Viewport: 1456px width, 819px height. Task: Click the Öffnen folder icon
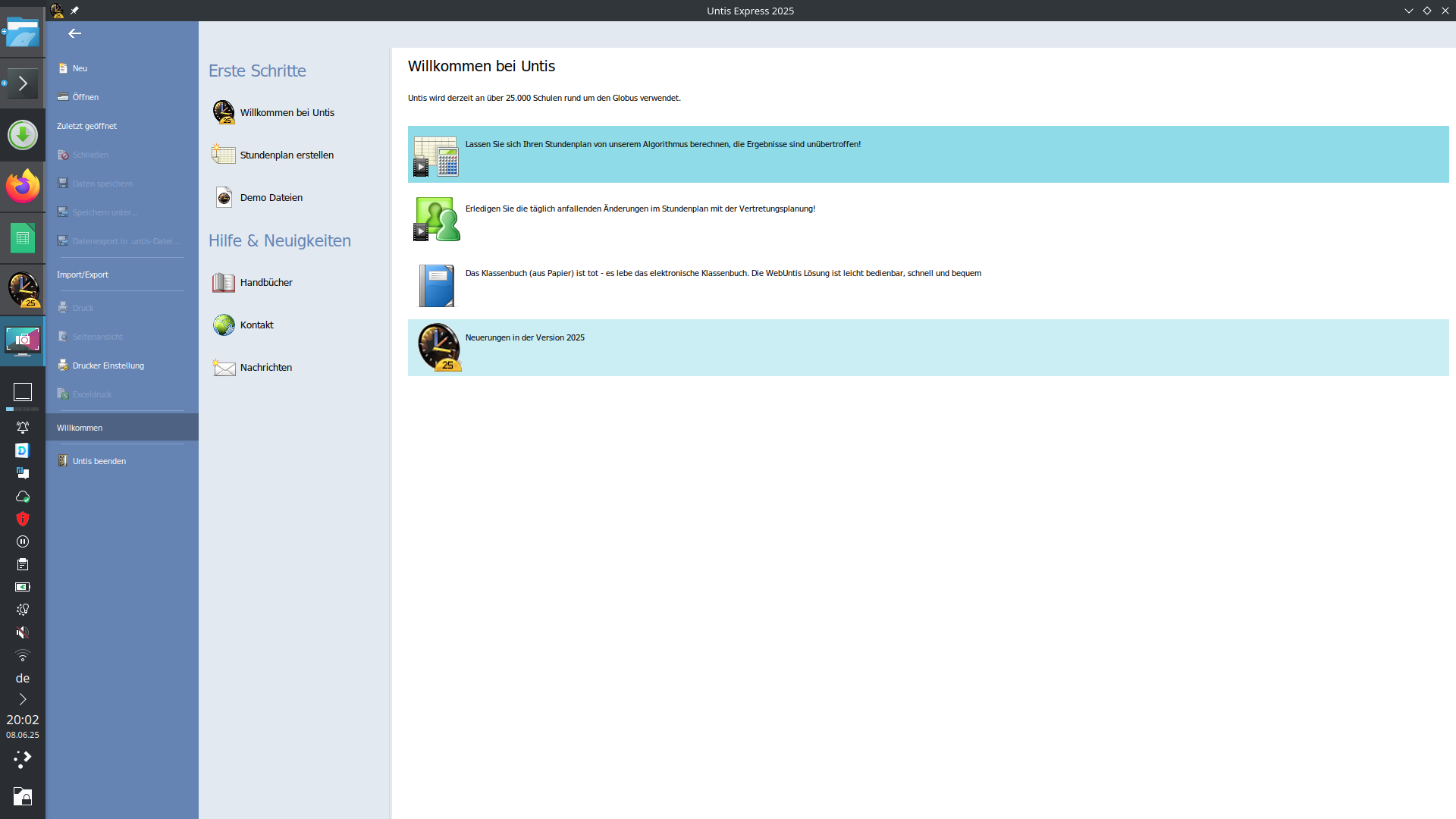[x=63, y=97]
